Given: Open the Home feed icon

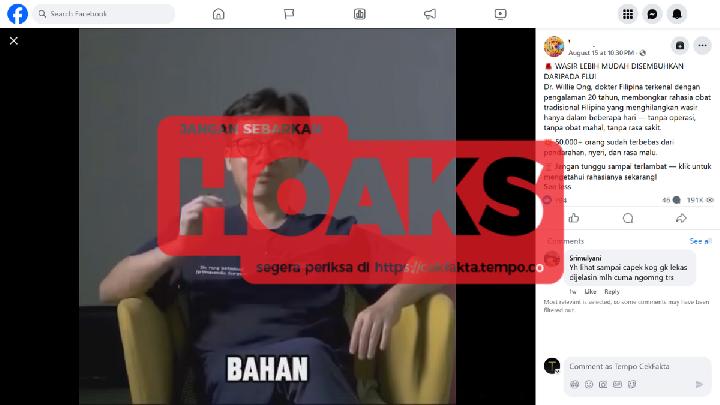Looking at the screenshot, I should coord(219,14).
